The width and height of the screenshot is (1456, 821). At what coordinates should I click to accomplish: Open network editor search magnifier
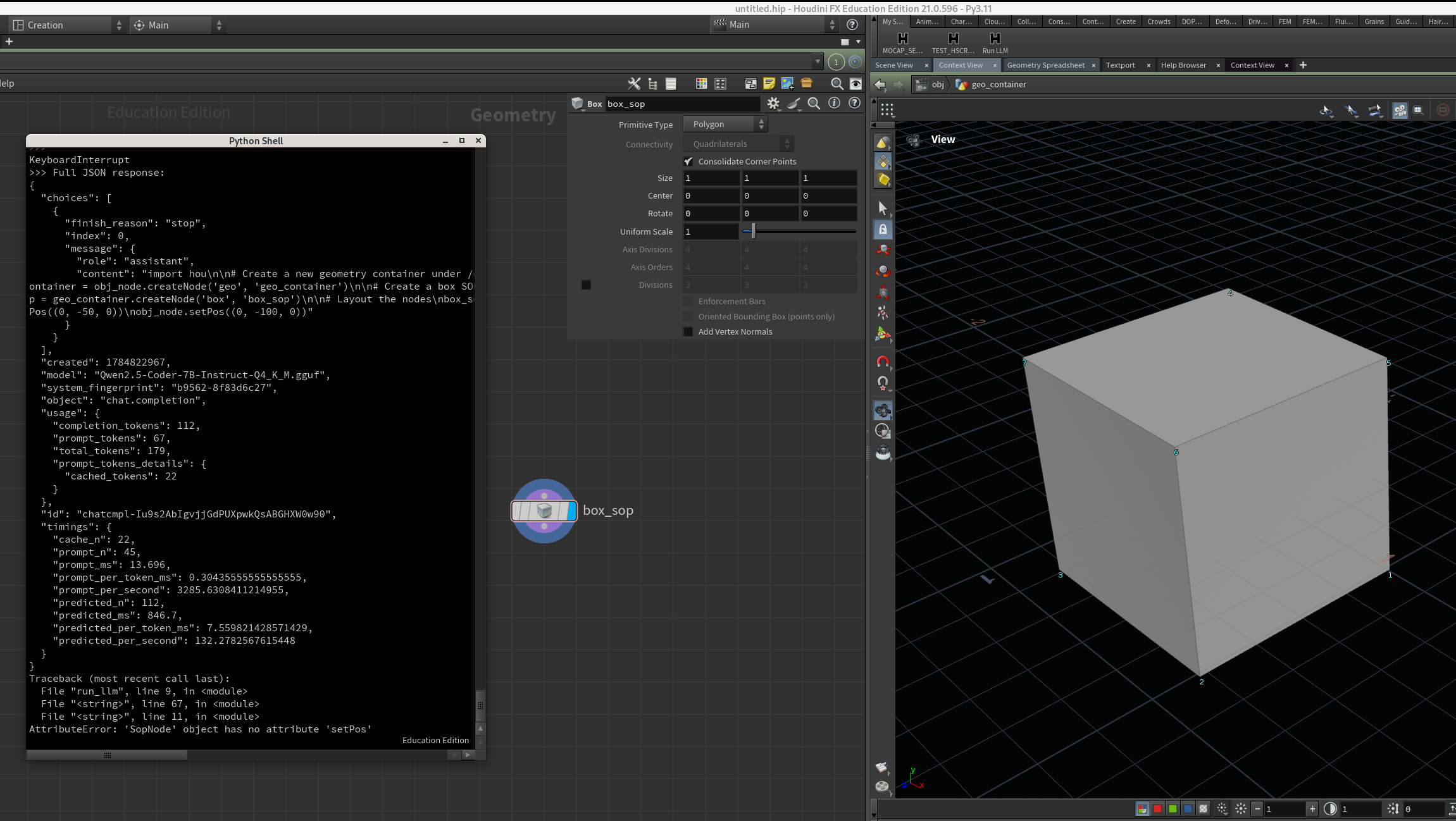pos(837,83)
